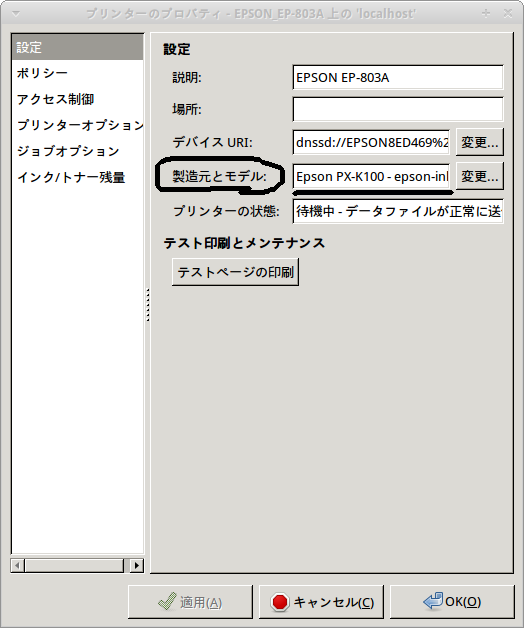The image size is (524, 628).
Task: Click the デバイス URI text field
Action: [x=371, y=142]
